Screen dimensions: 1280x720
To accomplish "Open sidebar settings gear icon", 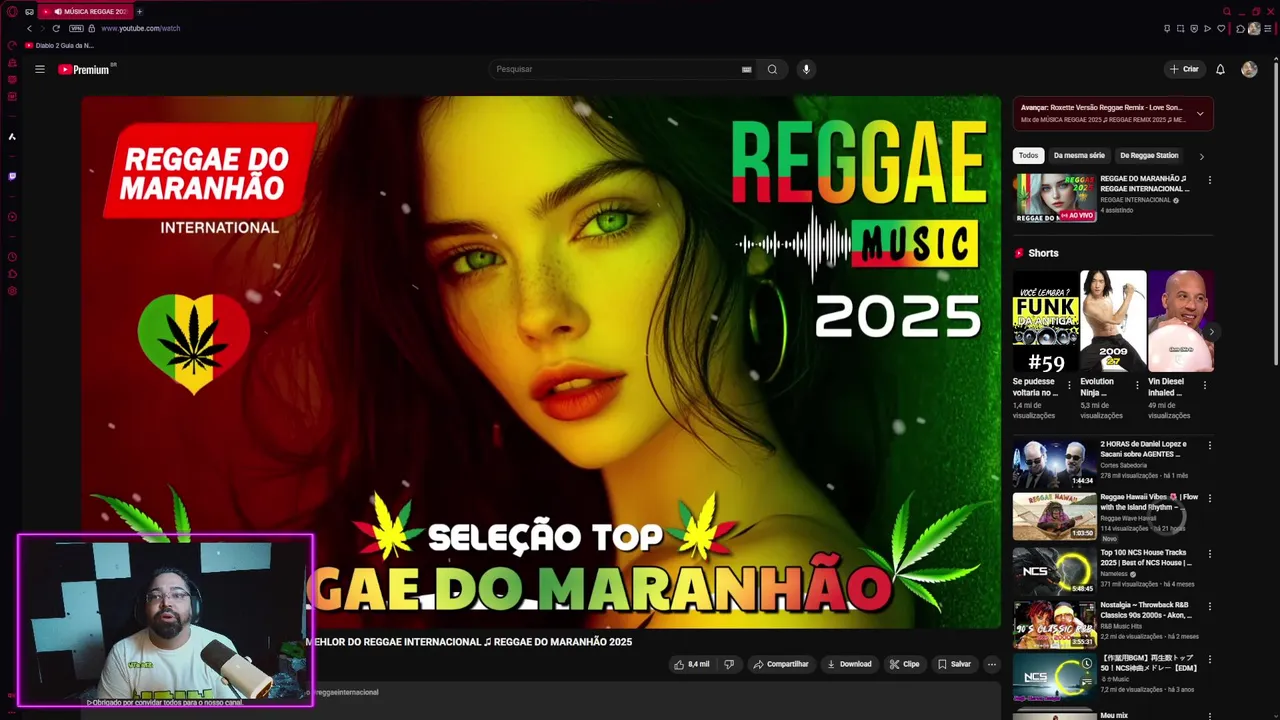I will 12,291.
